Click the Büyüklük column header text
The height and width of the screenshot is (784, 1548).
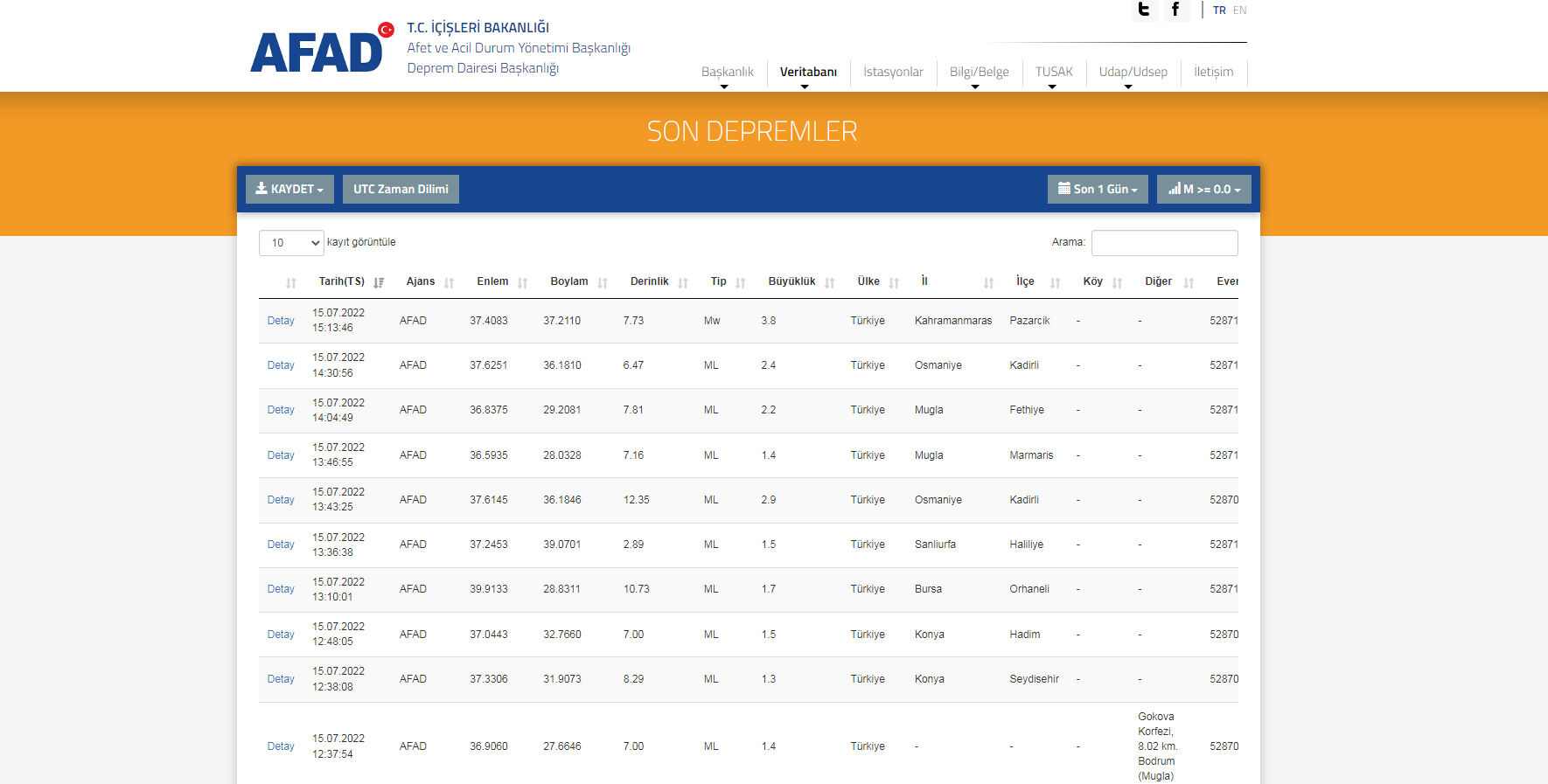791,281
